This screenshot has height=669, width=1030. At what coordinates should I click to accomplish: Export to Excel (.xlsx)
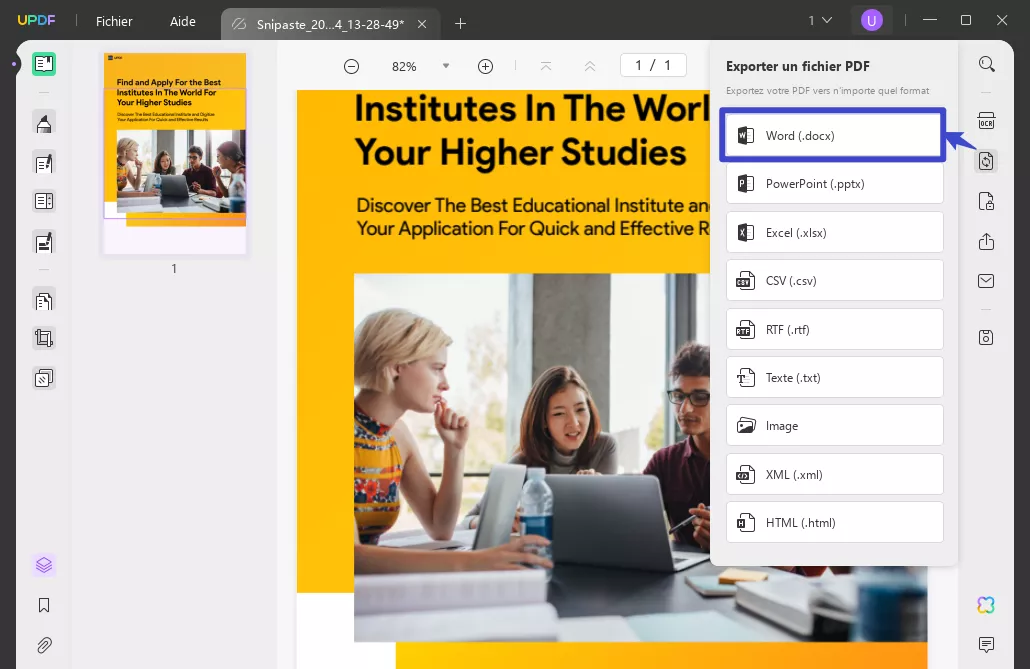pos(834,232)
